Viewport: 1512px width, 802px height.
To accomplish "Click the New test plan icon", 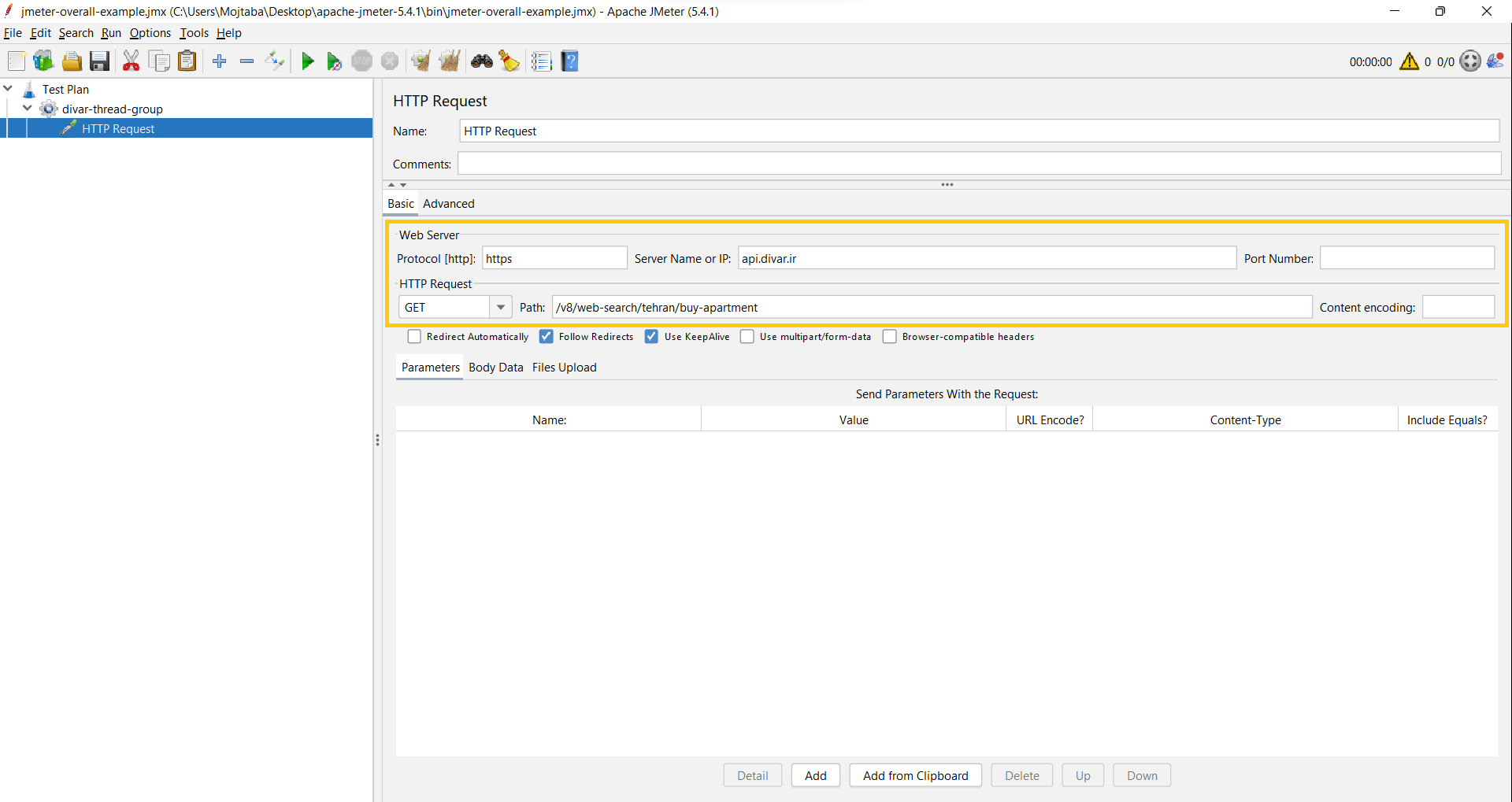I will point(16,61).
